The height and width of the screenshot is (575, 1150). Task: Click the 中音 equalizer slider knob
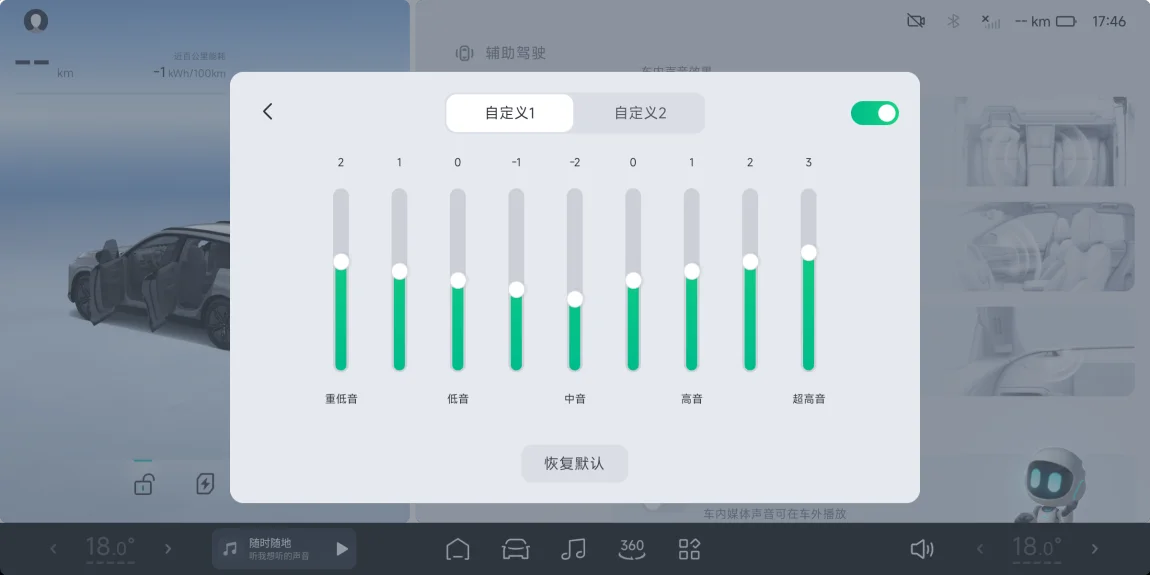pos(574,299)
